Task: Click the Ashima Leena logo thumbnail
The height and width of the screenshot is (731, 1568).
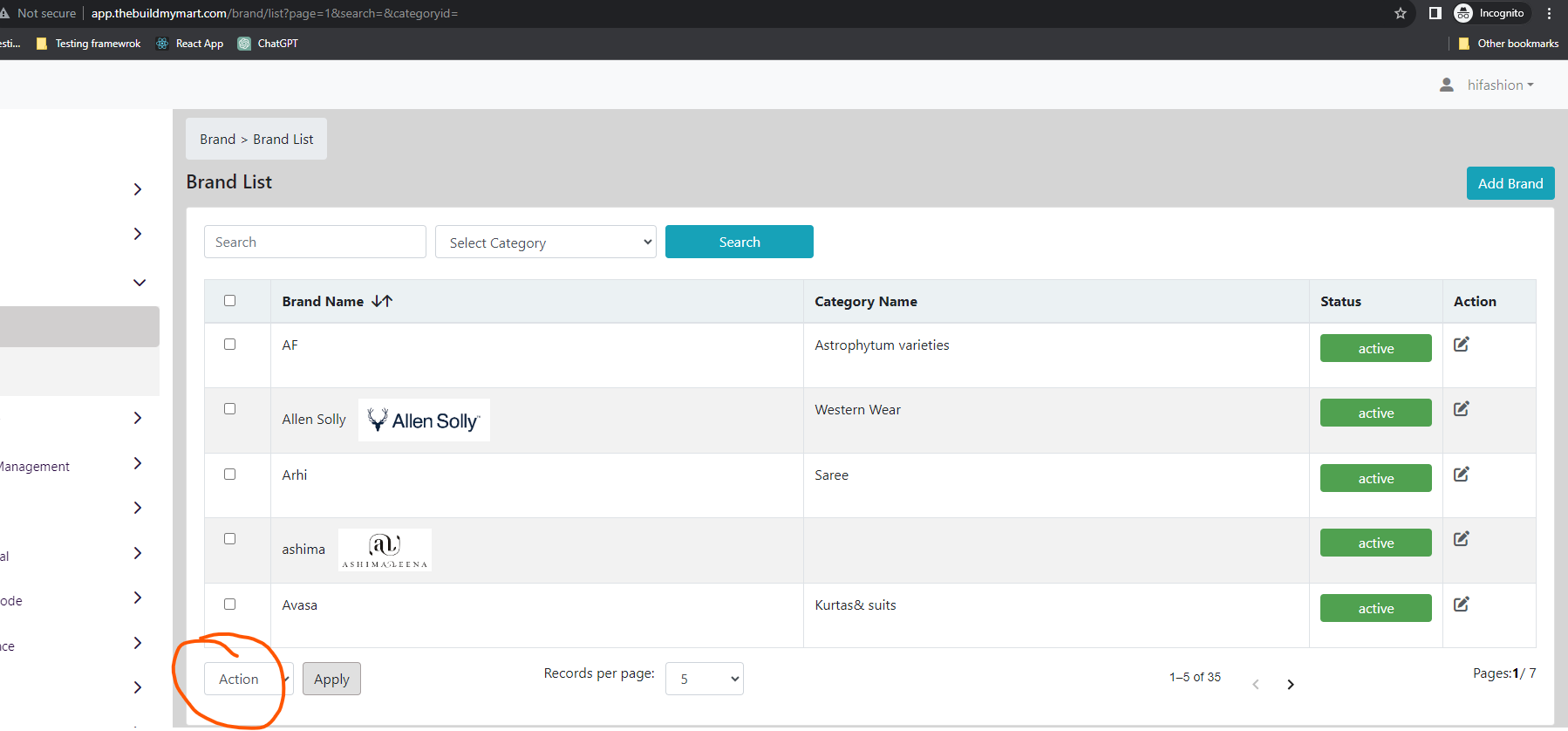Action: 385,550
